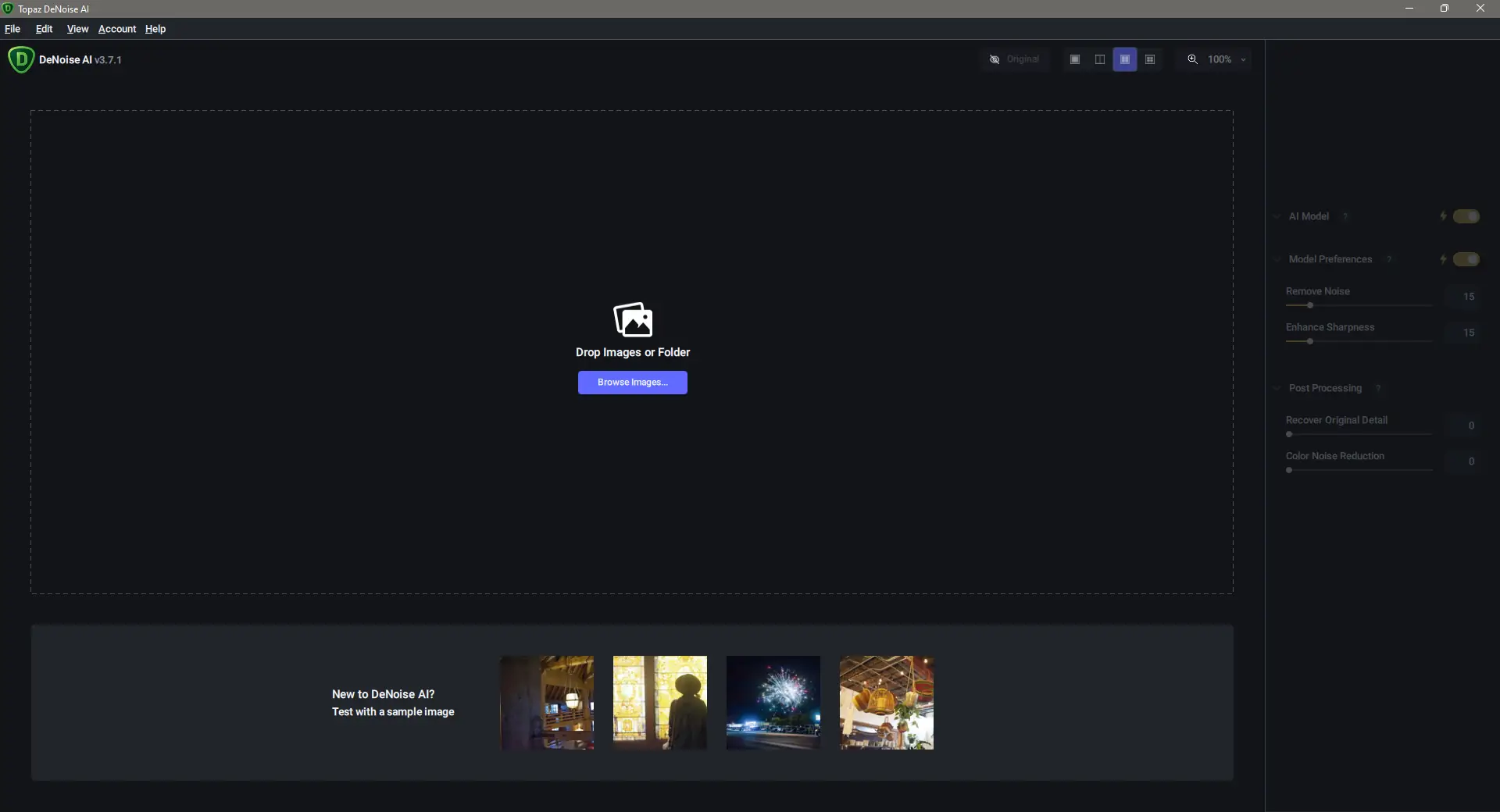This screenshot has height=812, width=1500.
Task: Load the hanging baskets cafe sample image
Action: click(x=887, y=703)
